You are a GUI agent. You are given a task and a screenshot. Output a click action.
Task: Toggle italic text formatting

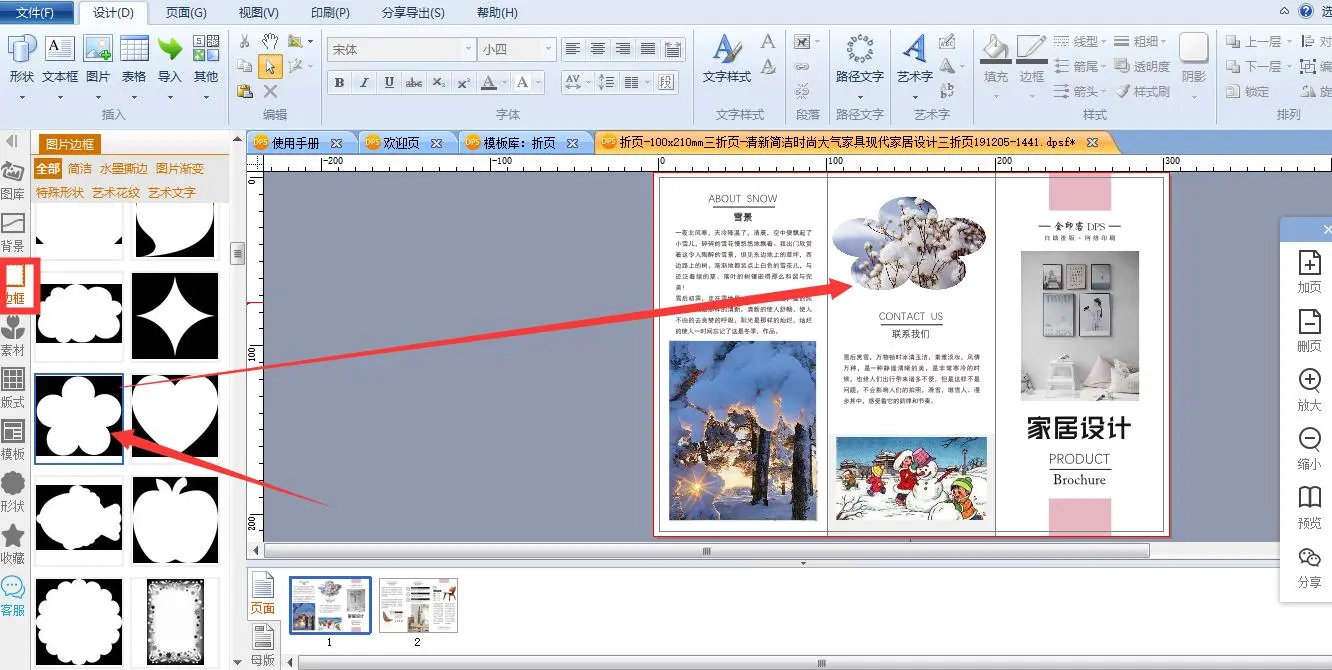pyautogui.click(x=364, y=83)
